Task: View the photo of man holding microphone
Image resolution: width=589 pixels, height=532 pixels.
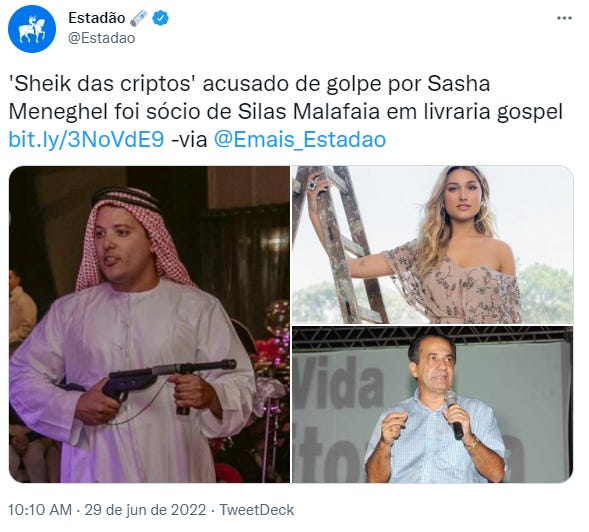Action: point(433,405)
